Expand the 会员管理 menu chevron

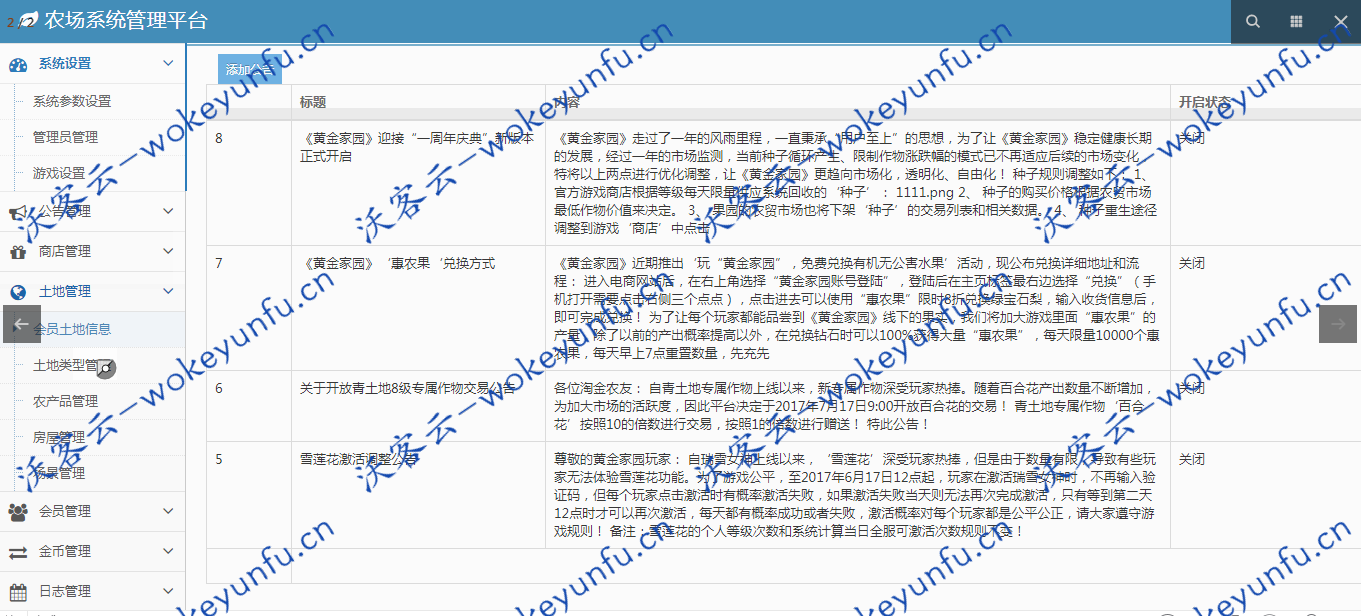click(x=167, y=511)
